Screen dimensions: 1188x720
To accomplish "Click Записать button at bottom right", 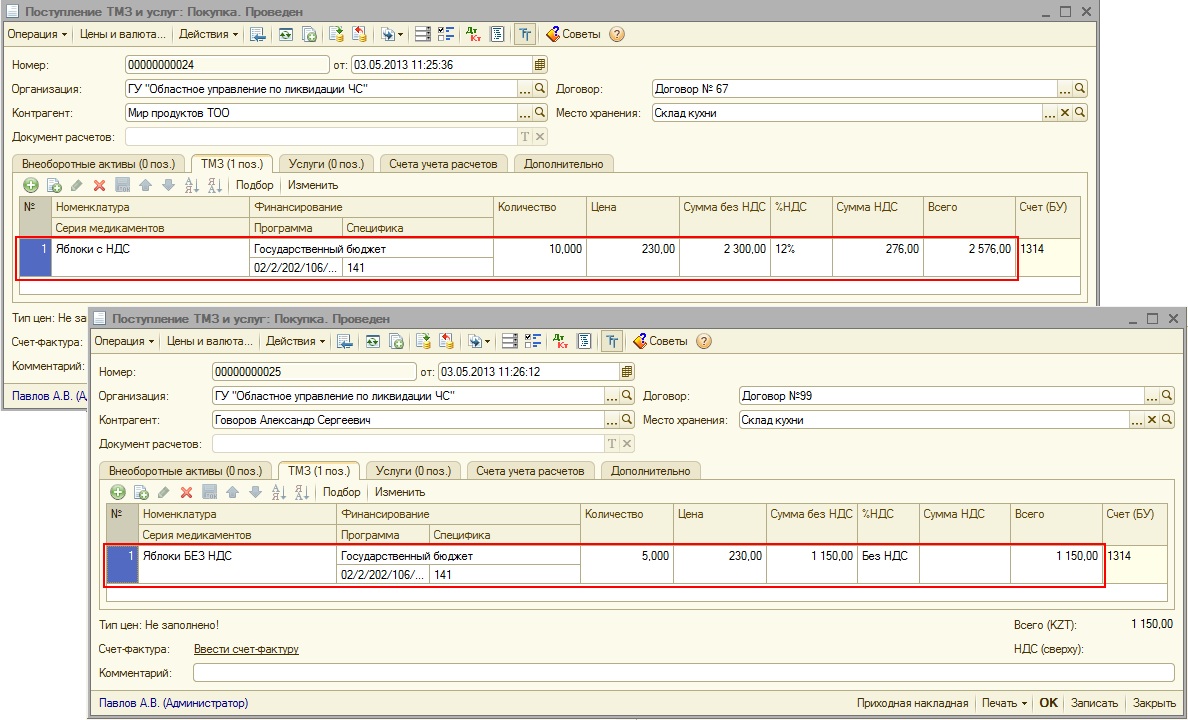I will [x=1096, y=703].
